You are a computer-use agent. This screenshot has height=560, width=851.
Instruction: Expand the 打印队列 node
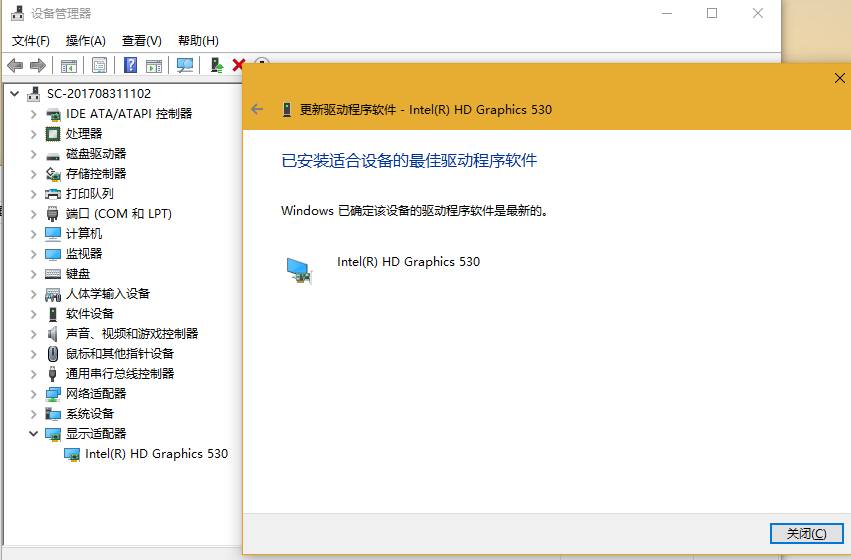(x=34, y=194)
